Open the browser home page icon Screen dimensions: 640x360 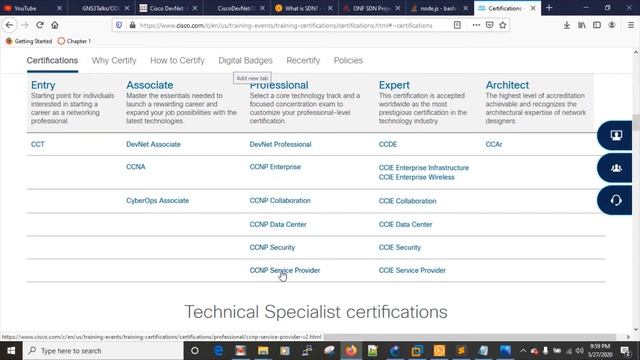coord(55,25)
